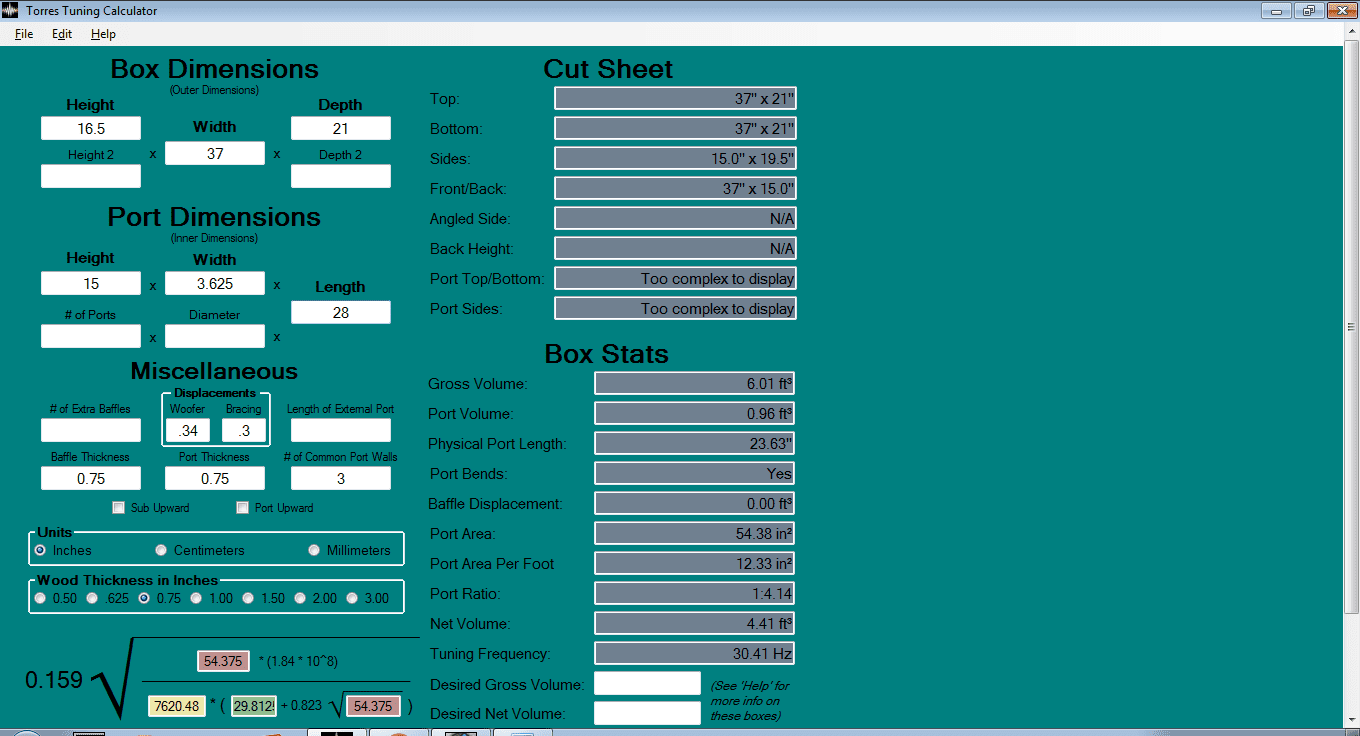
Task: Focus the # of Ports field
Action: tap(91, 336)
